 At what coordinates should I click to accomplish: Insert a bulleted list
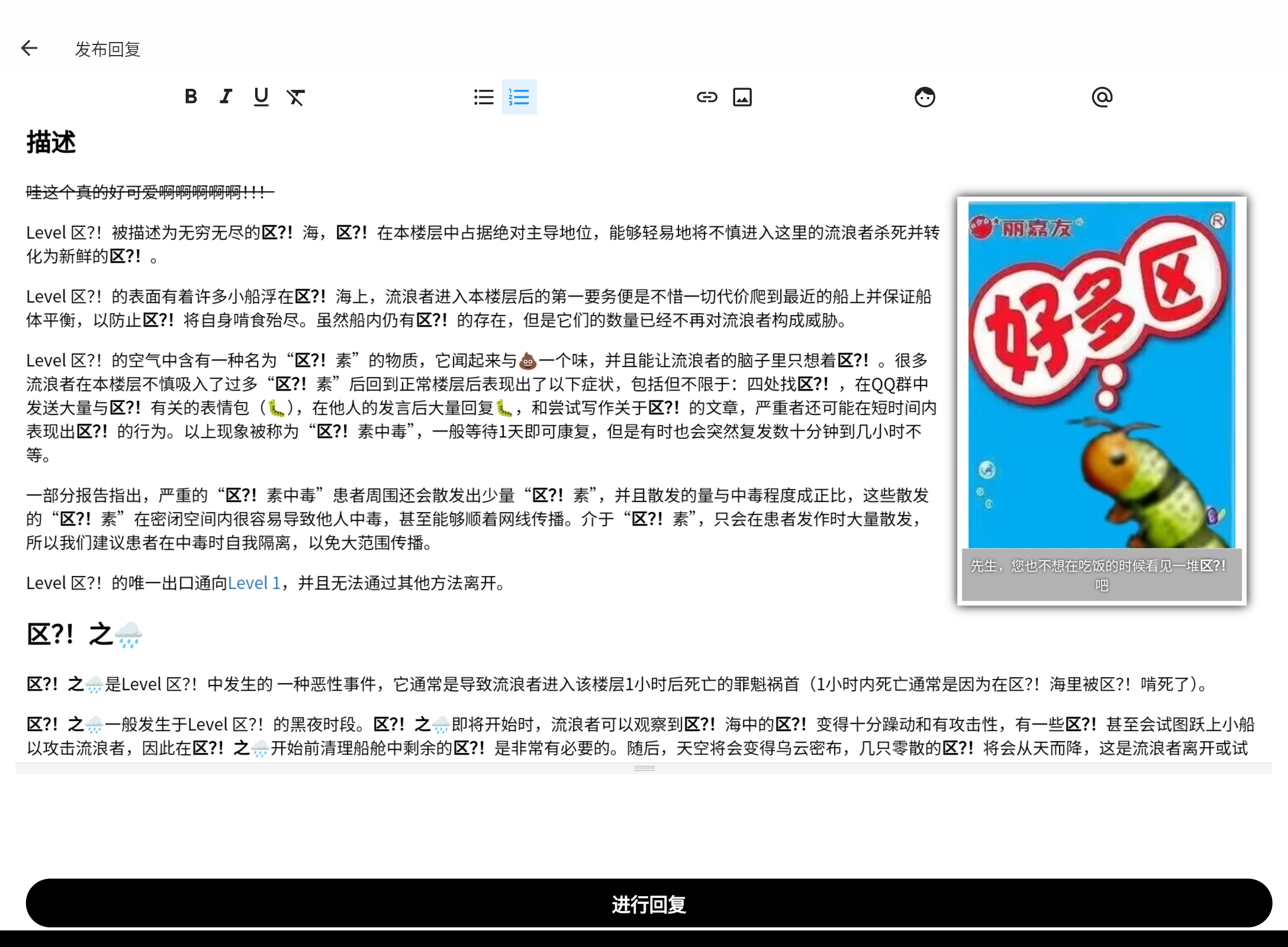pyautogui.click(x=484, y=96)
